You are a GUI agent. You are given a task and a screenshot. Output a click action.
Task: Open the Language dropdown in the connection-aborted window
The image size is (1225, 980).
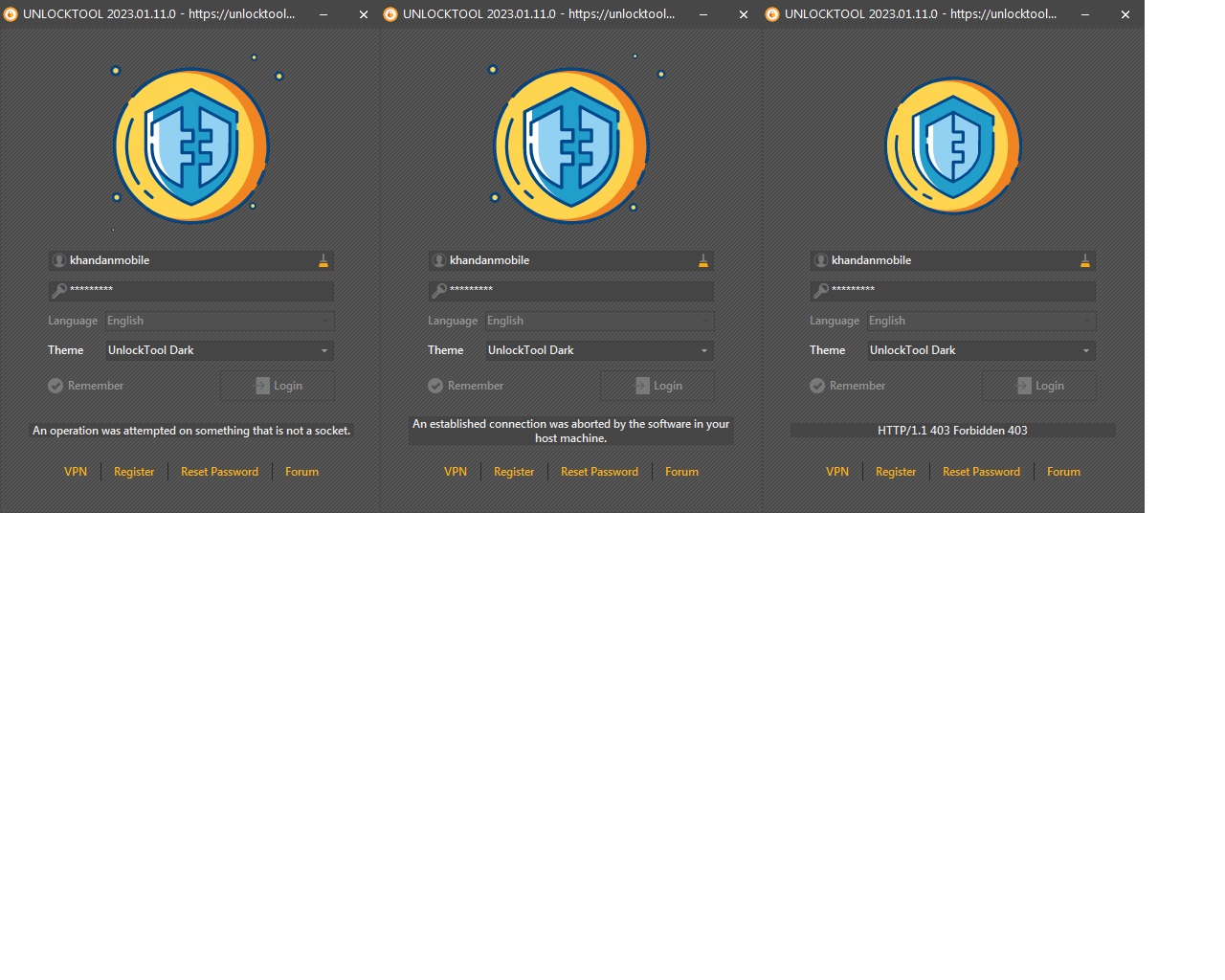pyautogui.click(x=599, y=321)
